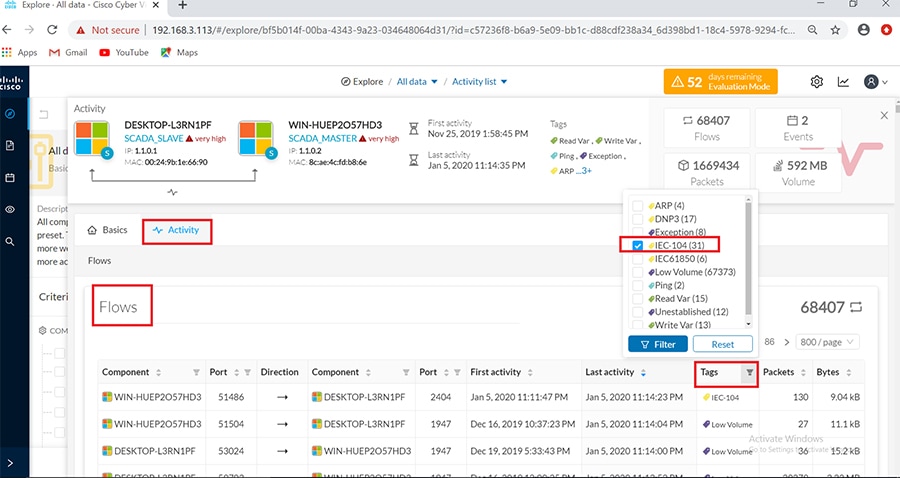900x478 pixels.
Task: Open the Chrome profile icon
Action: click(x=864, y=30)
